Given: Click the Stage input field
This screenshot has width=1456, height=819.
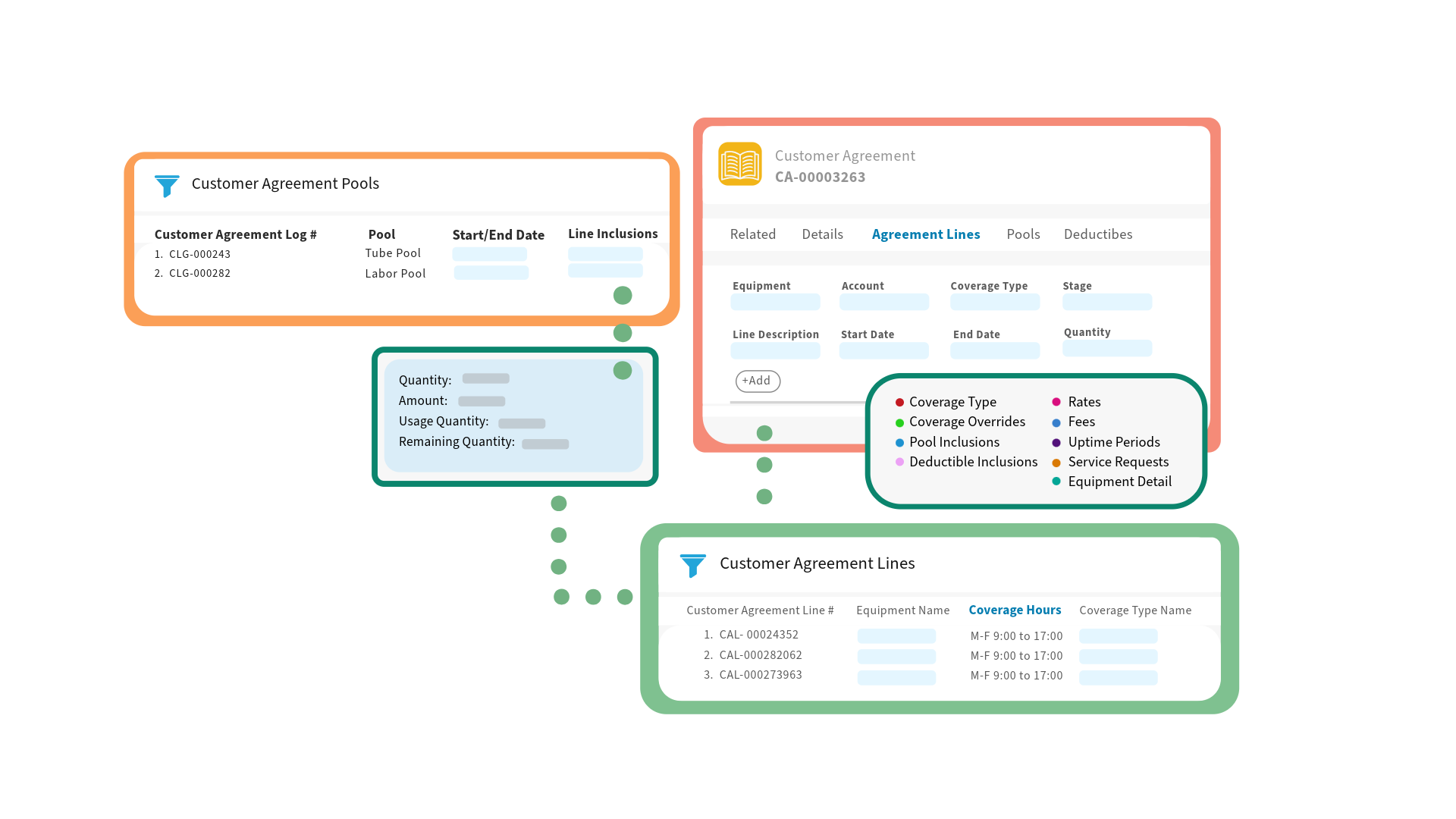Looking at the screenshot, I should [1107, 302].
